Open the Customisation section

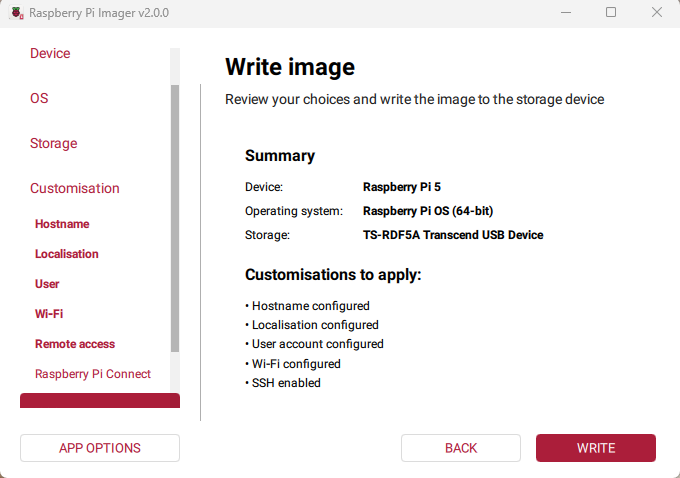(x=74, y=188)
